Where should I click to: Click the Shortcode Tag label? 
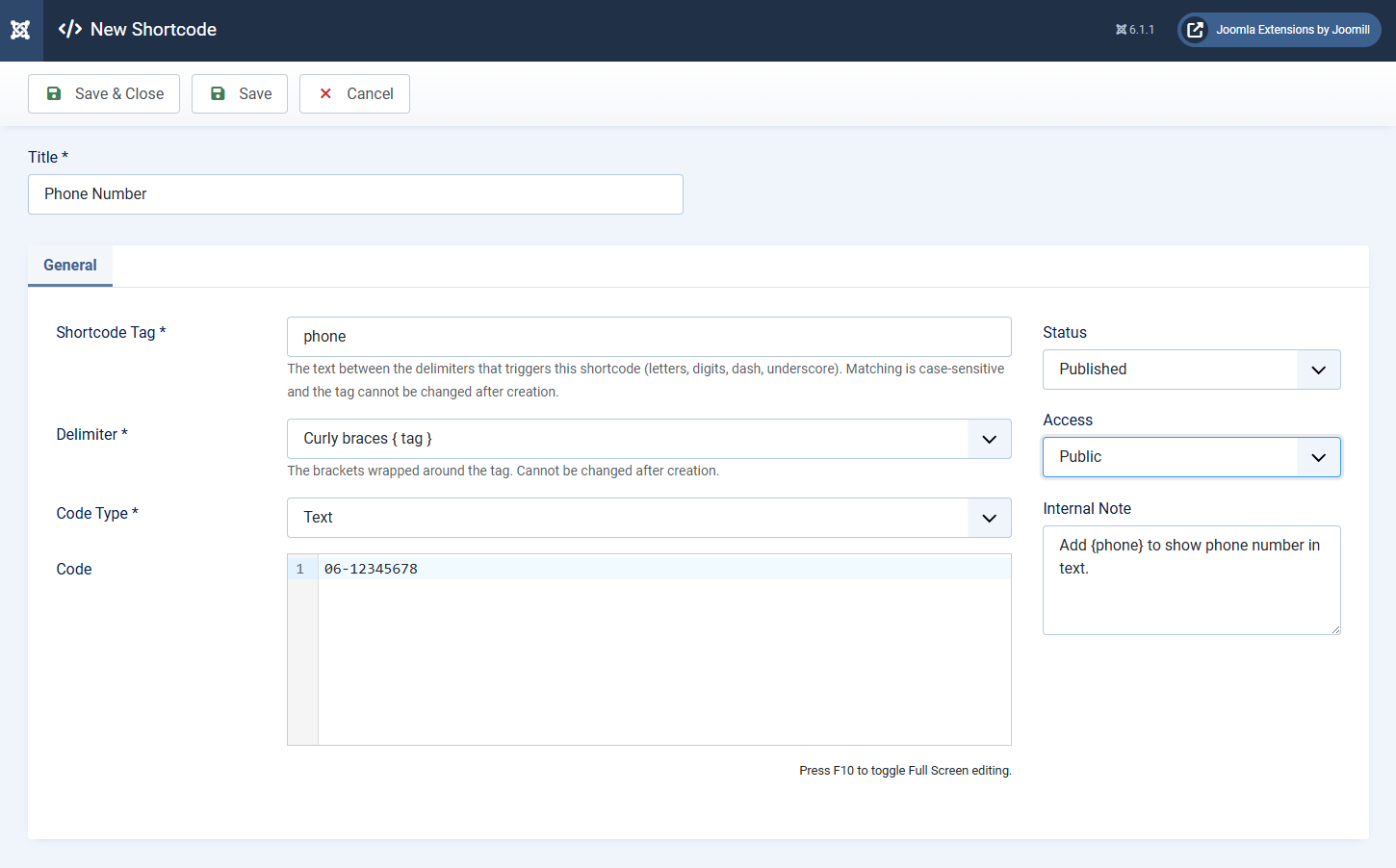111,332
